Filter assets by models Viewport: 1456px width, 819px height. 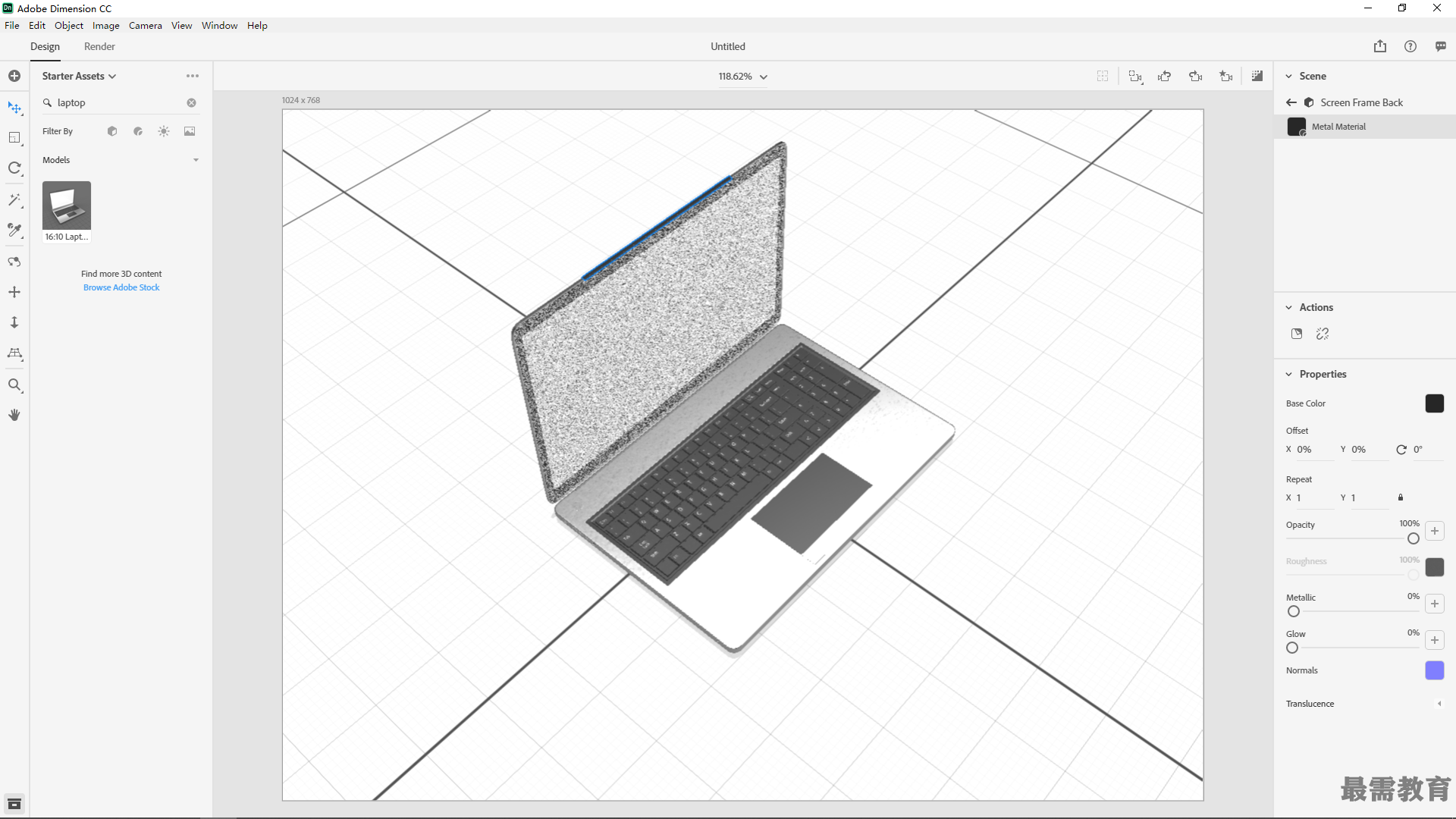pos(112,131)
